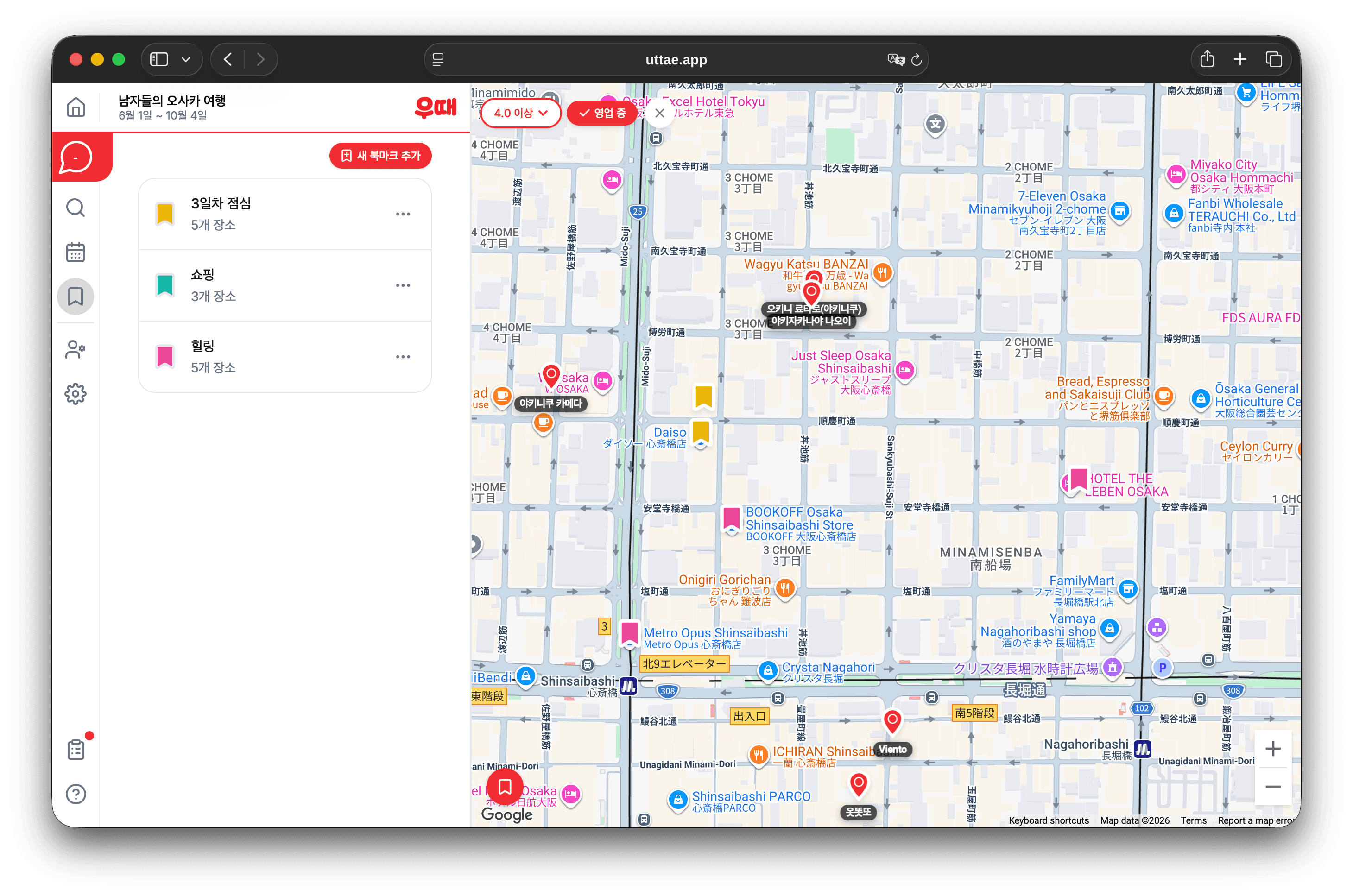The width and height of the screenshot is (1353, 896).
Task: Click Onigiri Gorichan restaurant icon
Action: coord(785,588)
